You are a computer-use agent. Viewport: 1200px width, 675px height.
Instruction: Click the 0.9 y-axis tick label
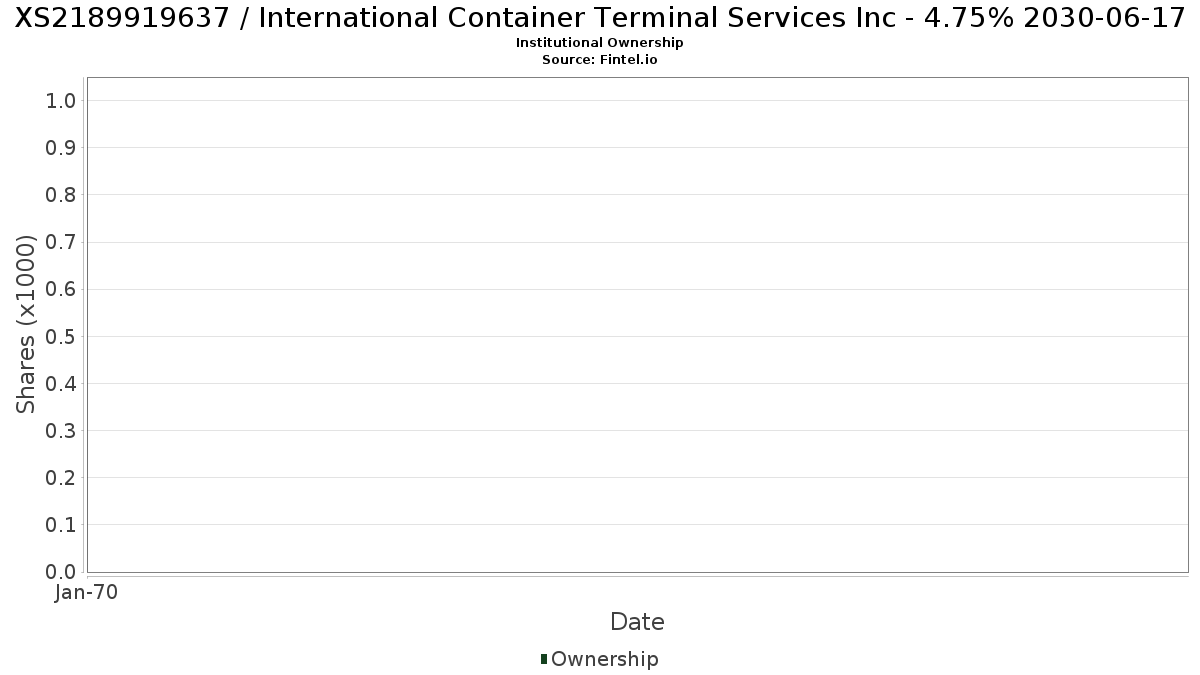[61, 148]
